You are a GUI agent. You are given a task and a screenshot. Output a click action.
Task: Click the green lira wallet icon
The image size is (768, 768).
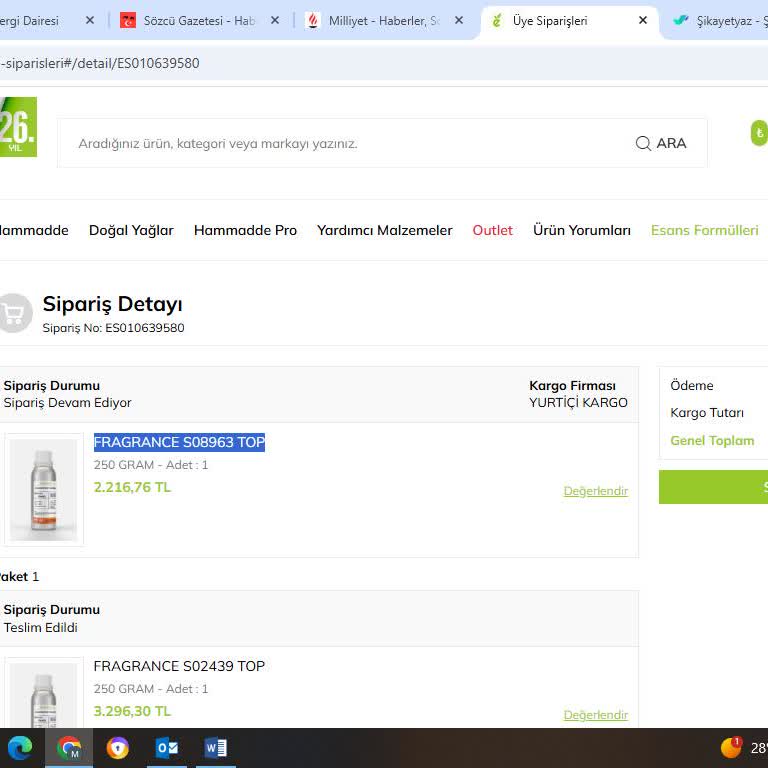coord(760,133)
